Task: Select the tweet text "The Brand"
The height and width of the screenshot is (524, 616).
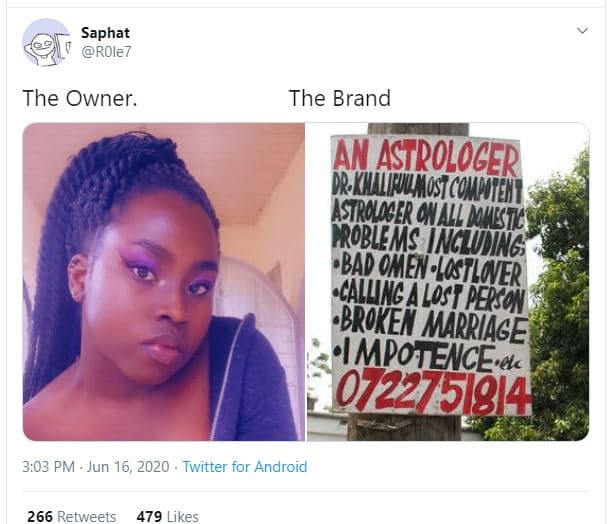Action: pyautogui.click(x=340, y=98)
